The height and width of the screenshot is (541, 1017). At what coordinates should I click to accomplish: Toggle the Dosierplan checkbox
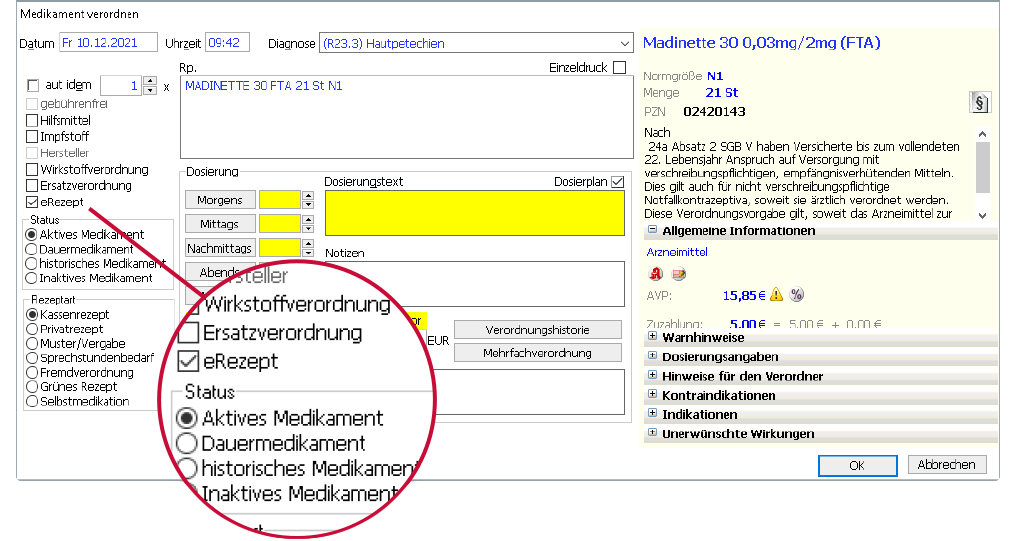point(617,182)
